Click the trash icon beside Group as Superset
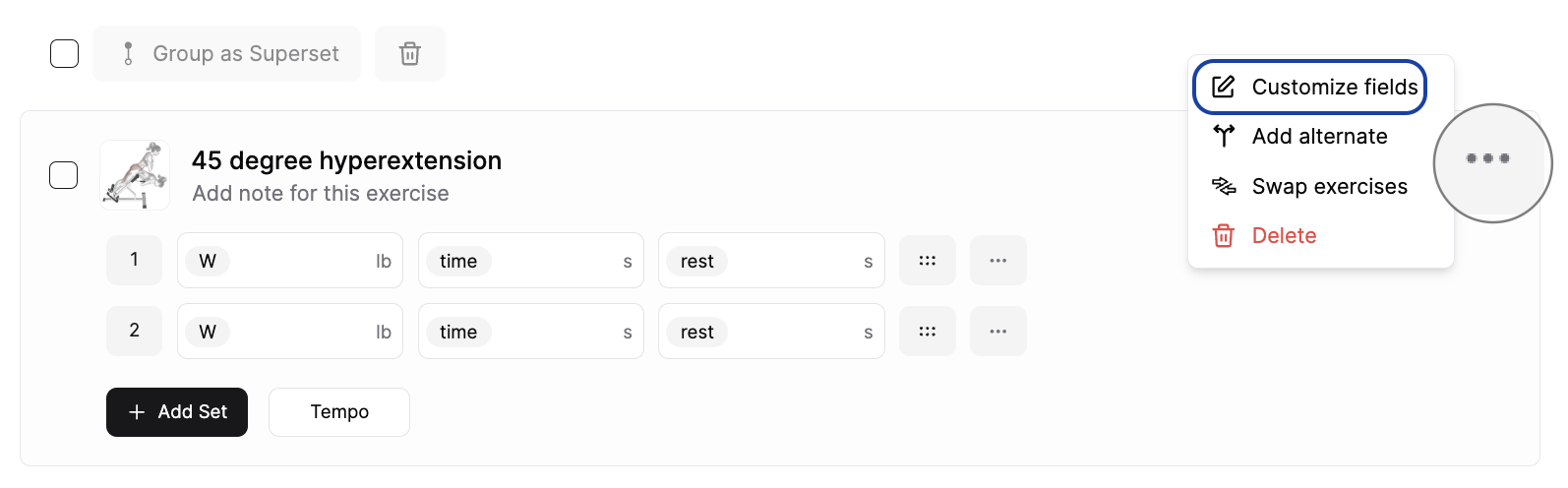This screenshot has height=488, width=1568. click(410, 53)
